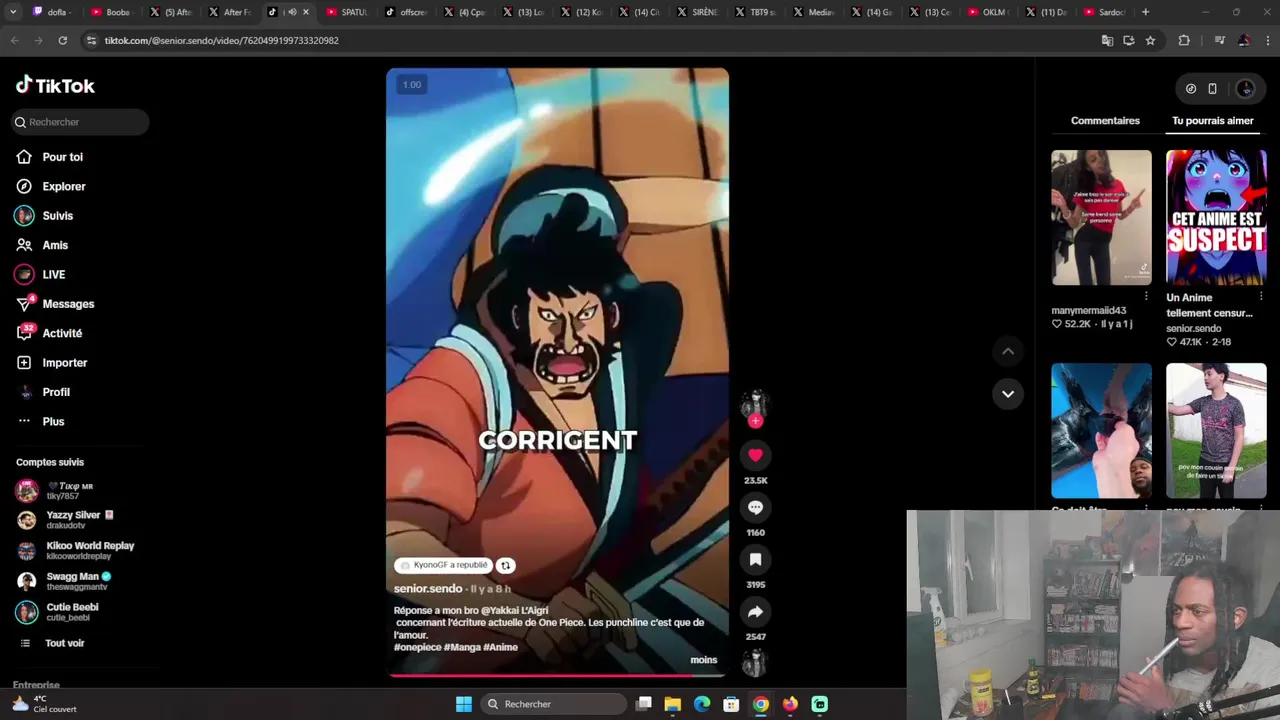This screenshot has width=1280, height=720.
Task: Open comments with the speech bubble icon
Action: tap(755, 507)
